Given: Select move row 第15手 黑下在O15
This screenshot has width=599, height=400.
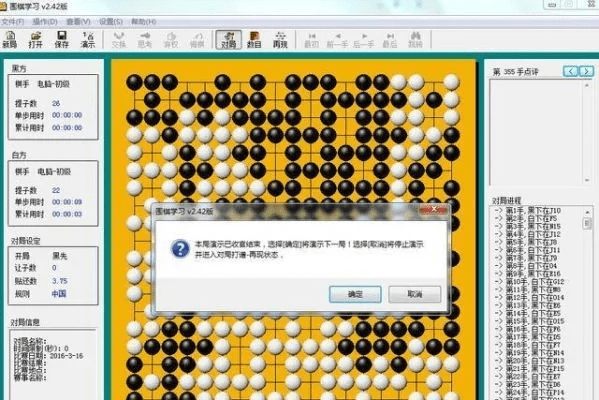Looking at the screenshot, I should 529,321.
